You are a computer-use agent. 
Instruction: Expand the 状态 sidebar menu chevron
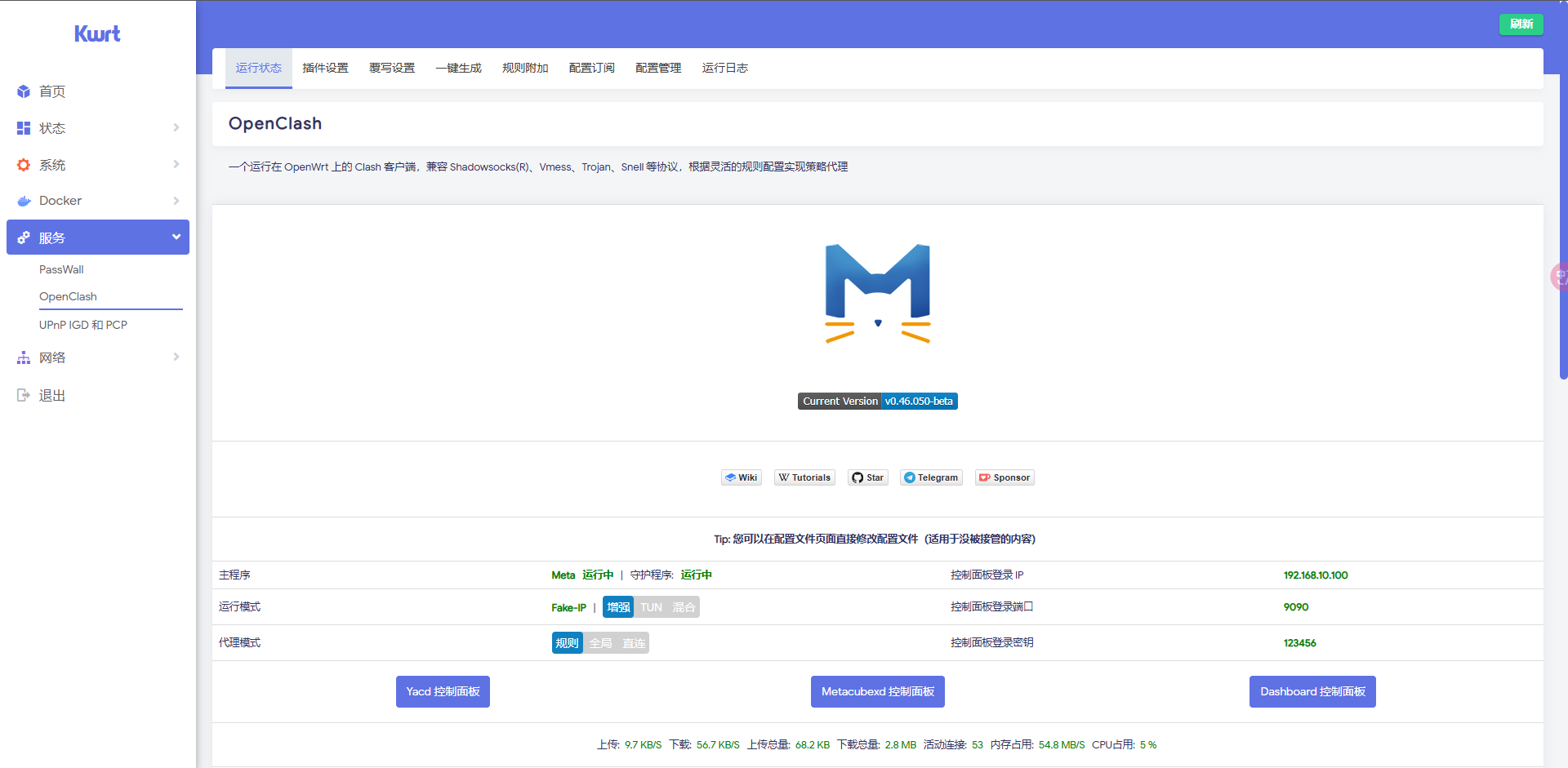(176, 127)
